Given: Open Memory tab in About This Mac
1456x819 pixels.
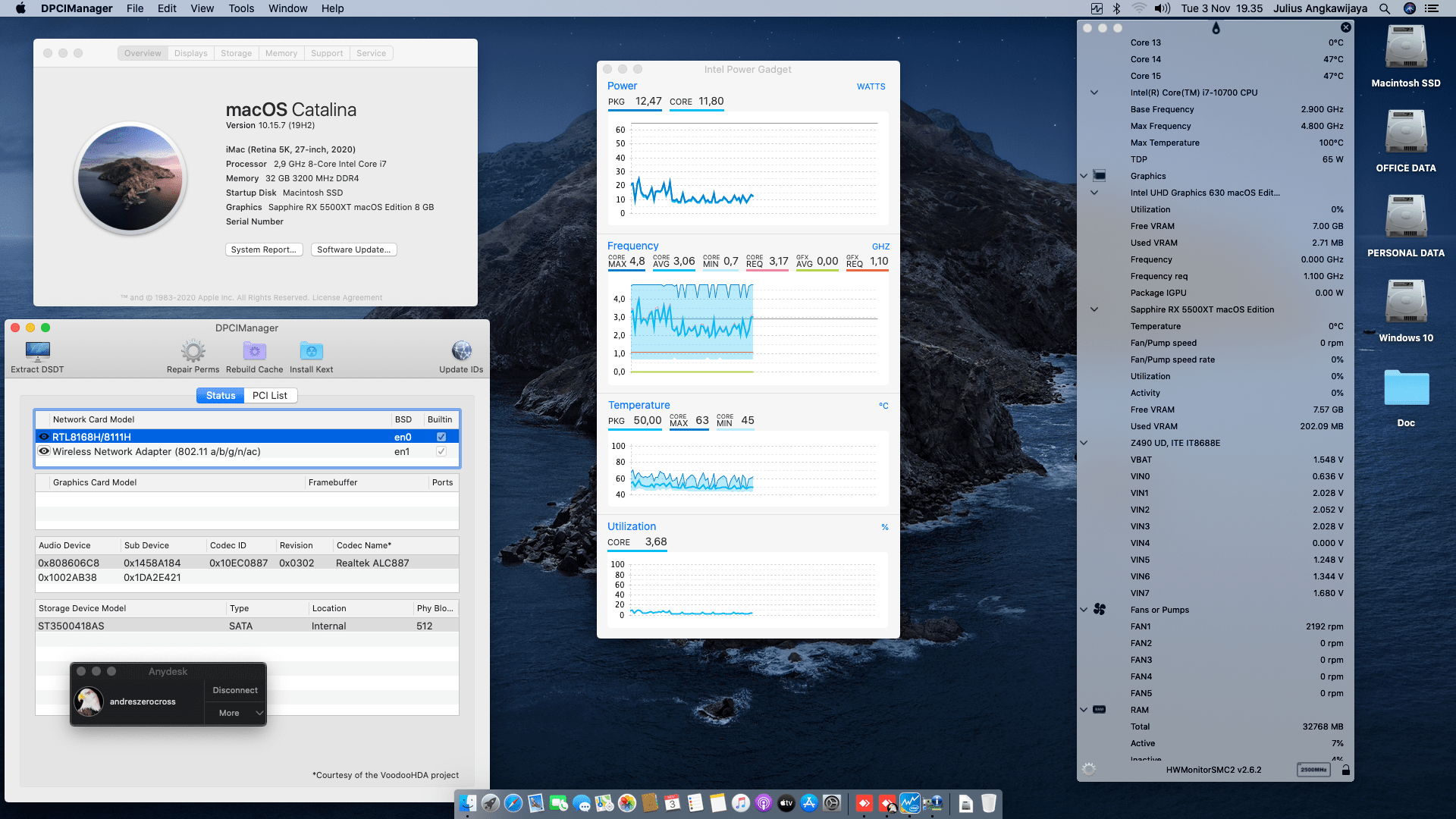Looking at the screenshot, I should tap(281, 53).
